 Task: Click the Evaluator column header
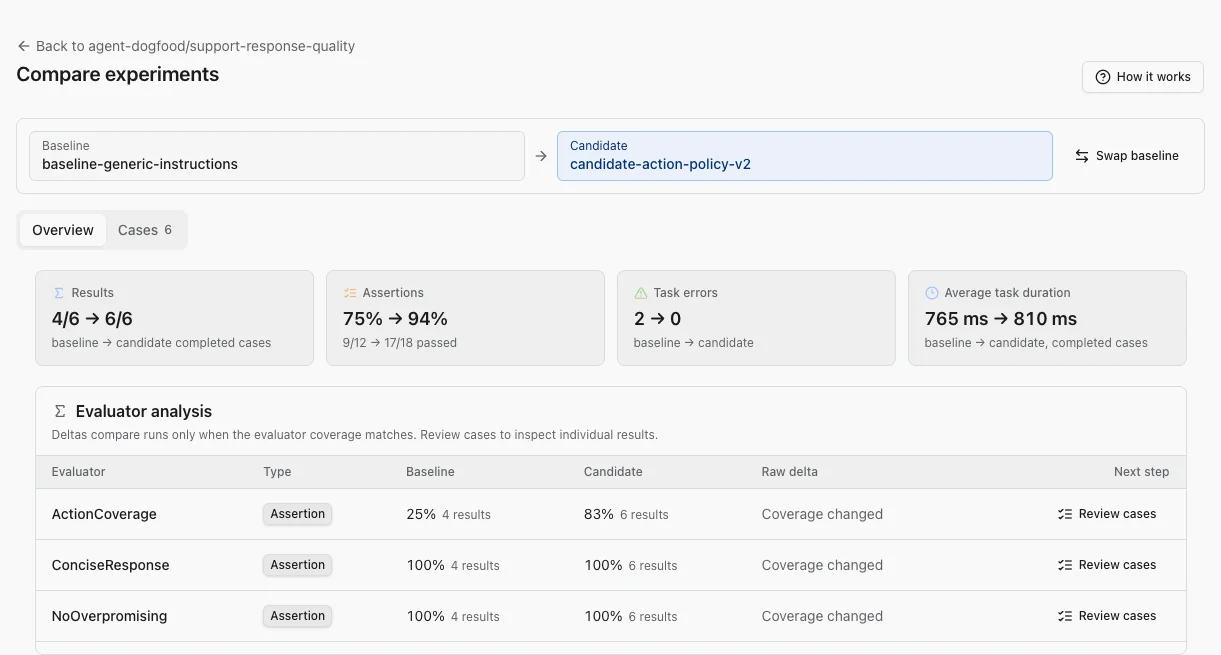(78, 472)
